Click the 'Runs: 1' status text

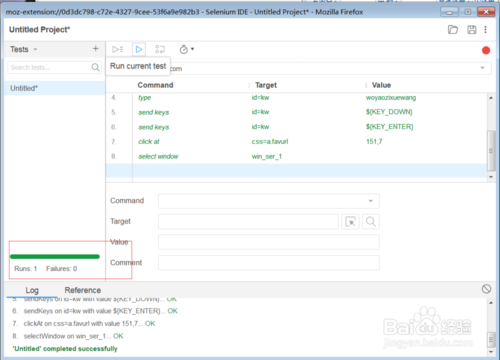[26, 269]
